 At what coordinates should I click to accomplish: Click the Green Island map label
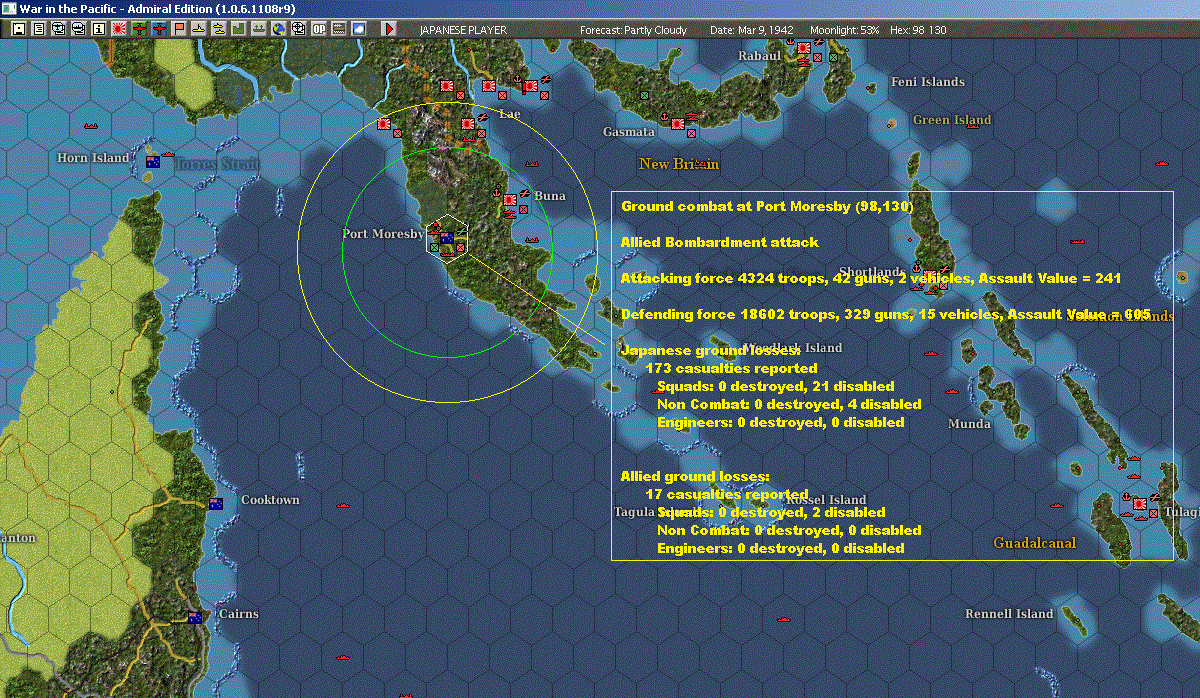click(952, 120)
